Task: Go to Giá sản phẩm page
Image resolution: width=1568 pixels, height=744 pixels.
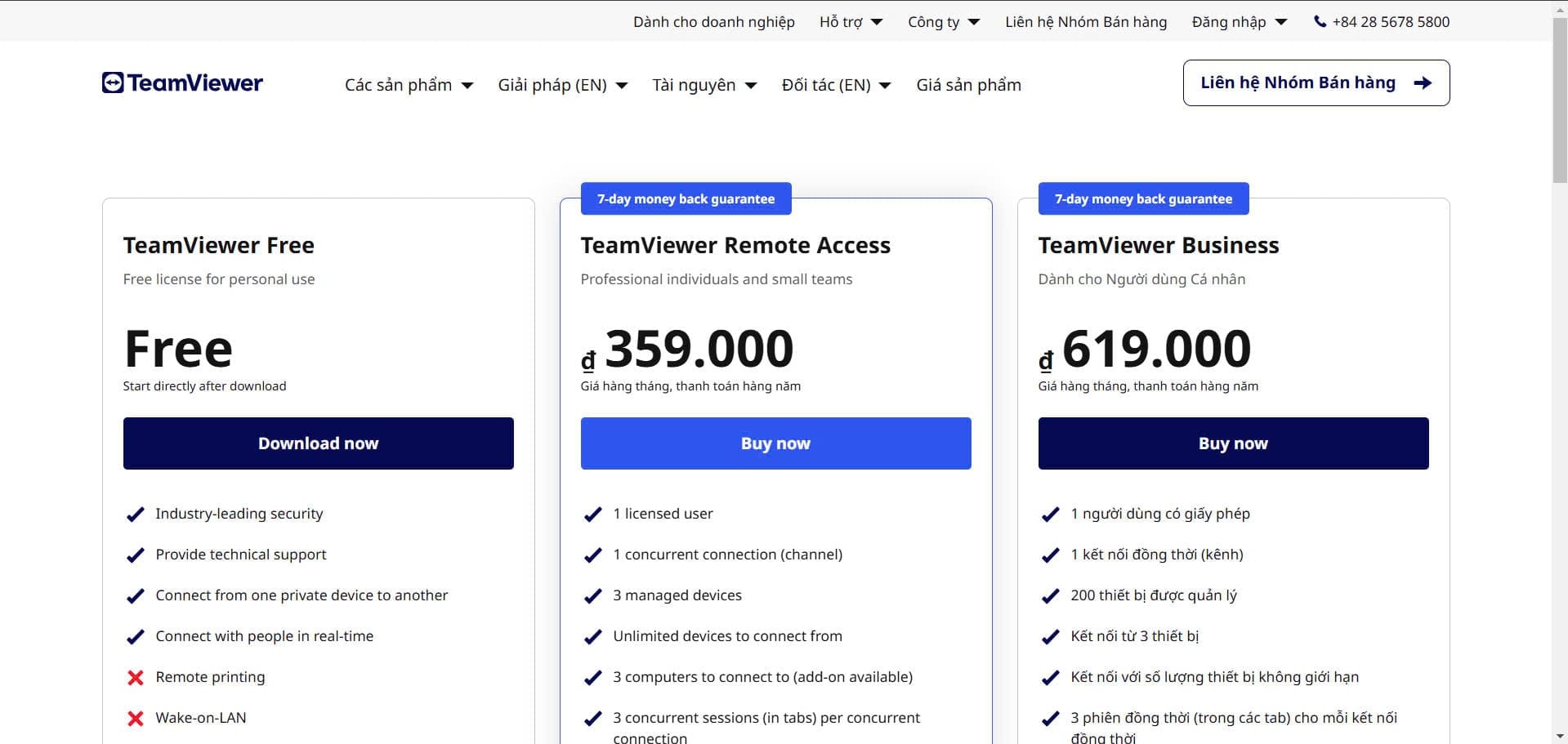Action: click(968, 85)
